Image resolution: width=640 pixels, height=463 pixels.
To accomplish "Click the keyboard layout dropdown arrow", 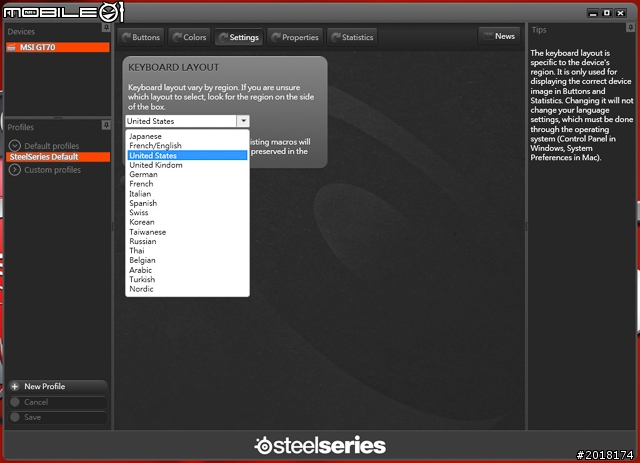I will 243,121.
